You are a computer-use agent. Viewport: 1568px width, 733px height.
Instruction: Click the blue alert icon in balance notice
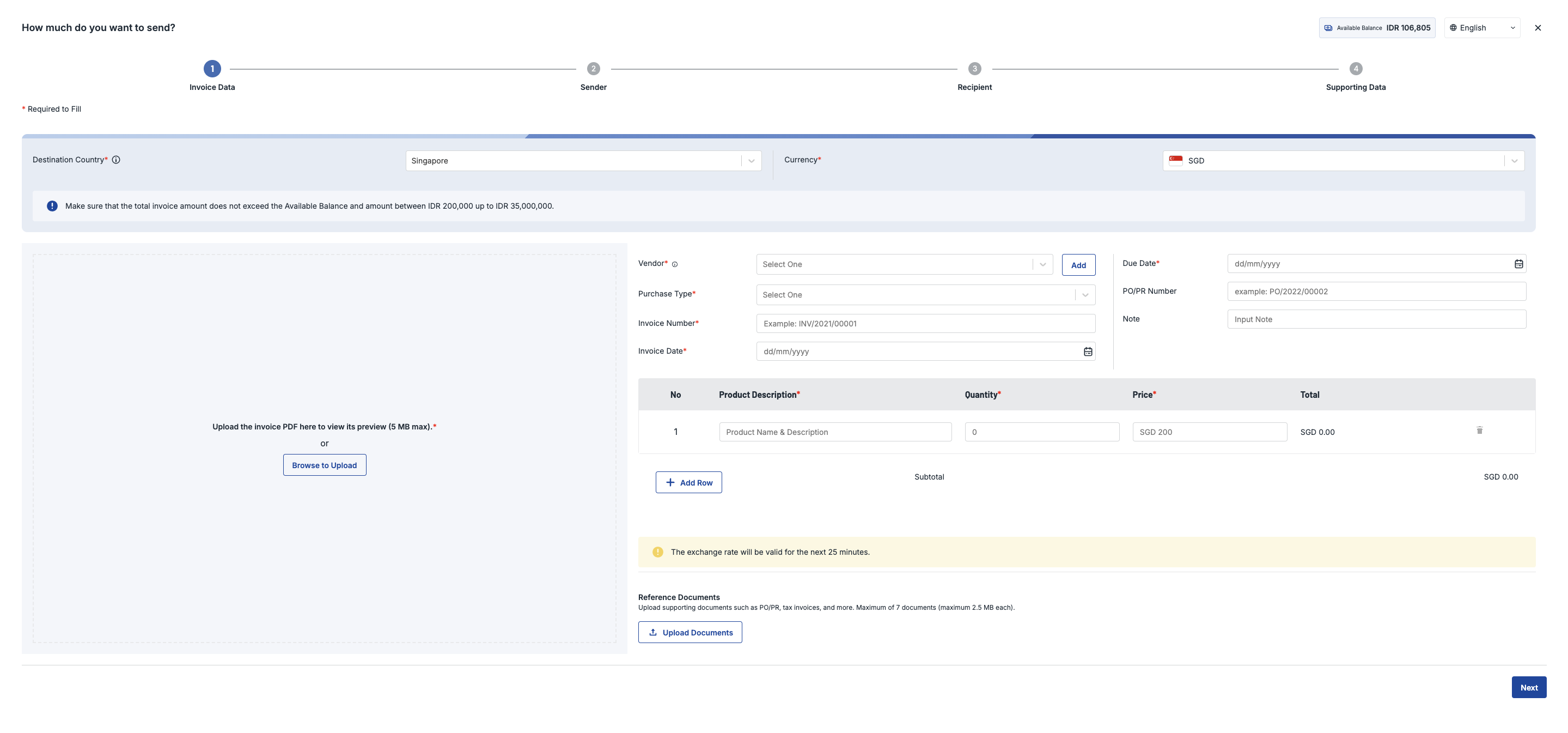tap(52, 206)
